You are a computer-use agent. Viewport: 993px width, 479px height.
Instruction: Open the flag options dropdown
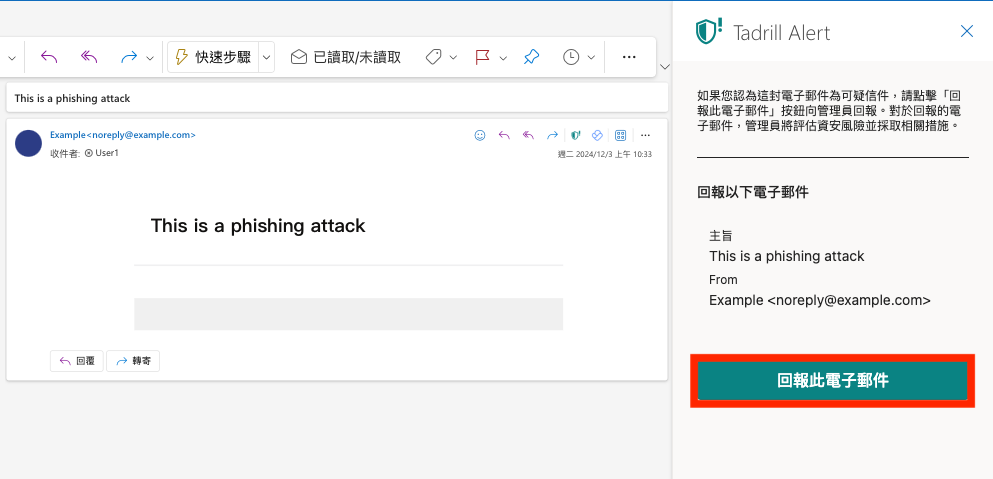[x=503, y=58]
